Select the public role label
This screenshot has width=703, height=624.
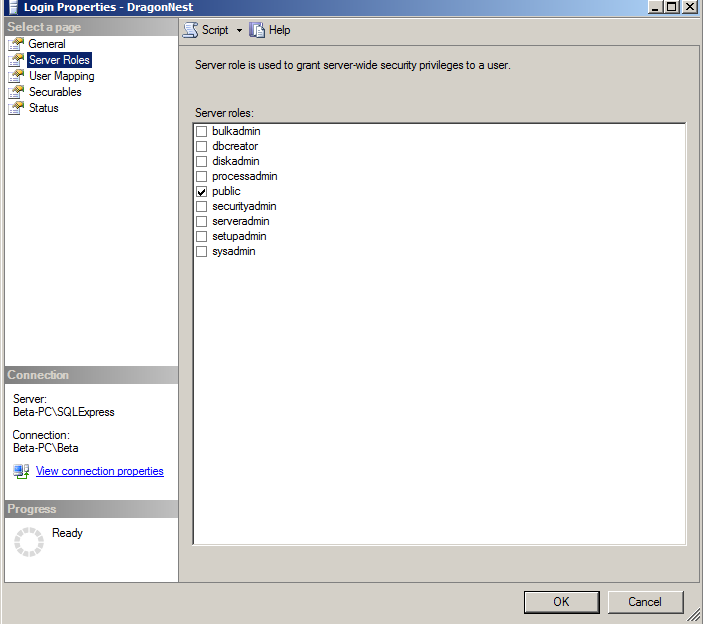(x=226, y=191)
